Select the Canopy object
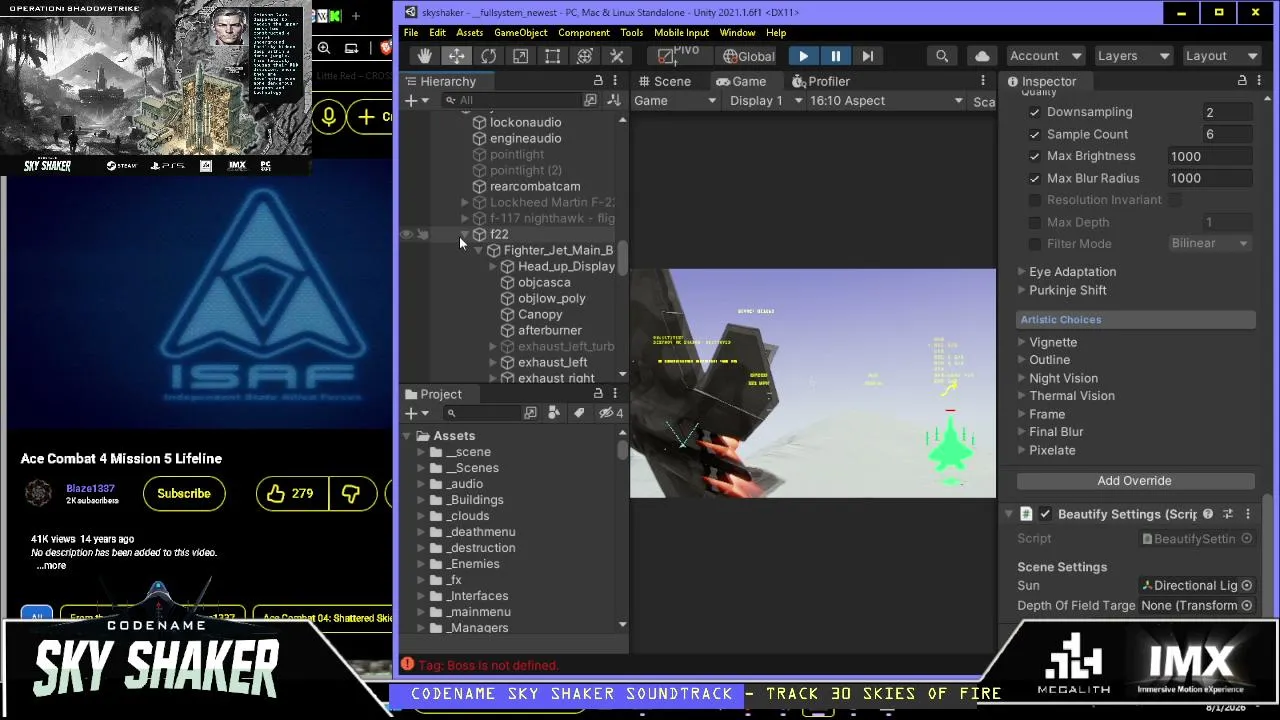The image size is (1280, 720). [x=540, y=314]
